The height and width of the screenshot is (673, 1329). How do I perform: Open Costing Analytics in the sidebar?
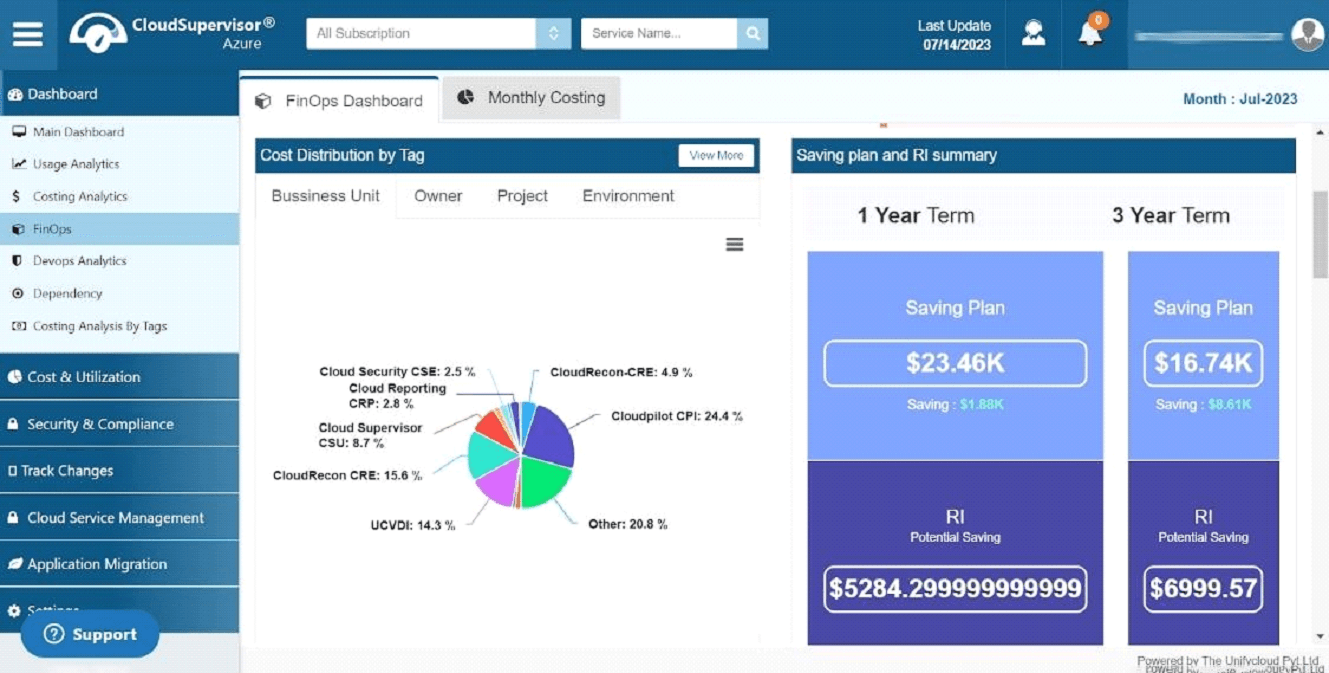80,197
